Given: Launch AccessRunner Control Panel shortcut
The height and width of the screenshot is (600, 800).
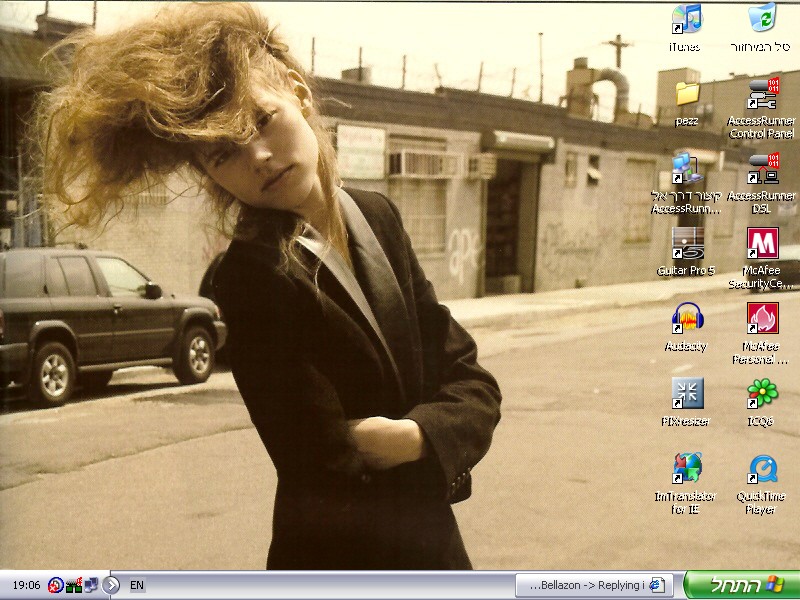Looking at the screenshot, I should (762, 94).
